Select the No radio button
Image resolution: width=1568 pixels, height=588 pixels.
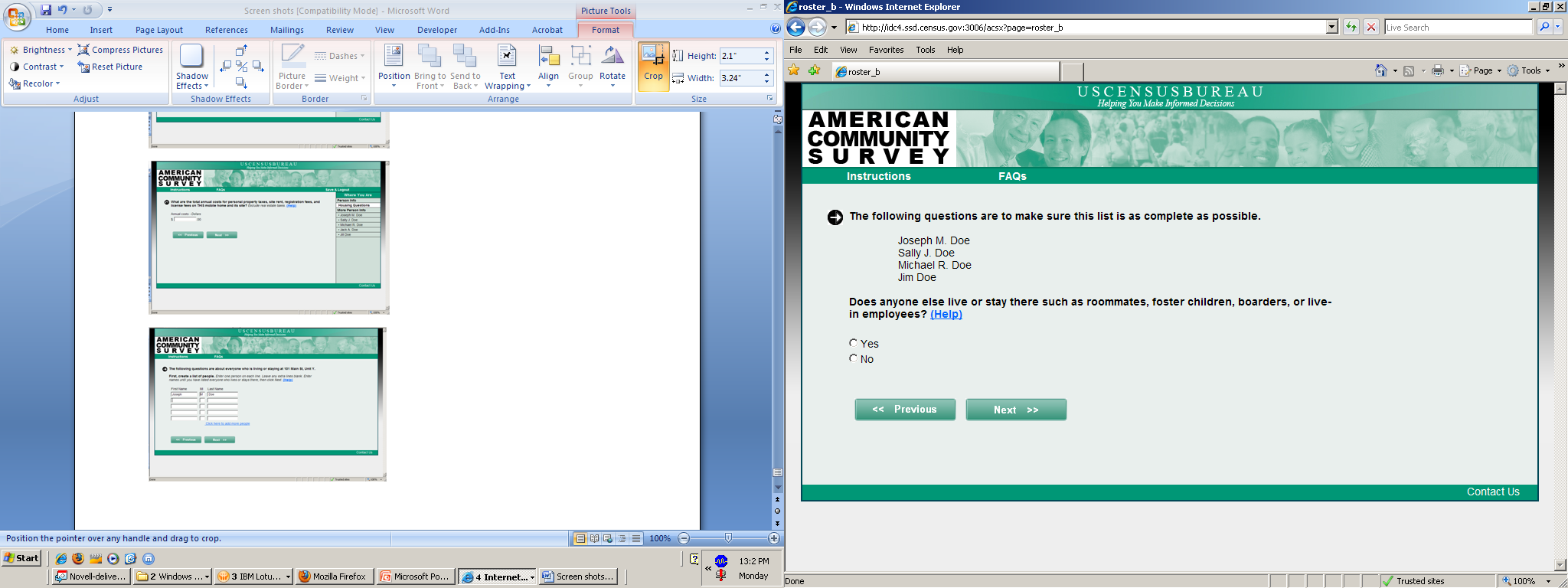(853, 358)
